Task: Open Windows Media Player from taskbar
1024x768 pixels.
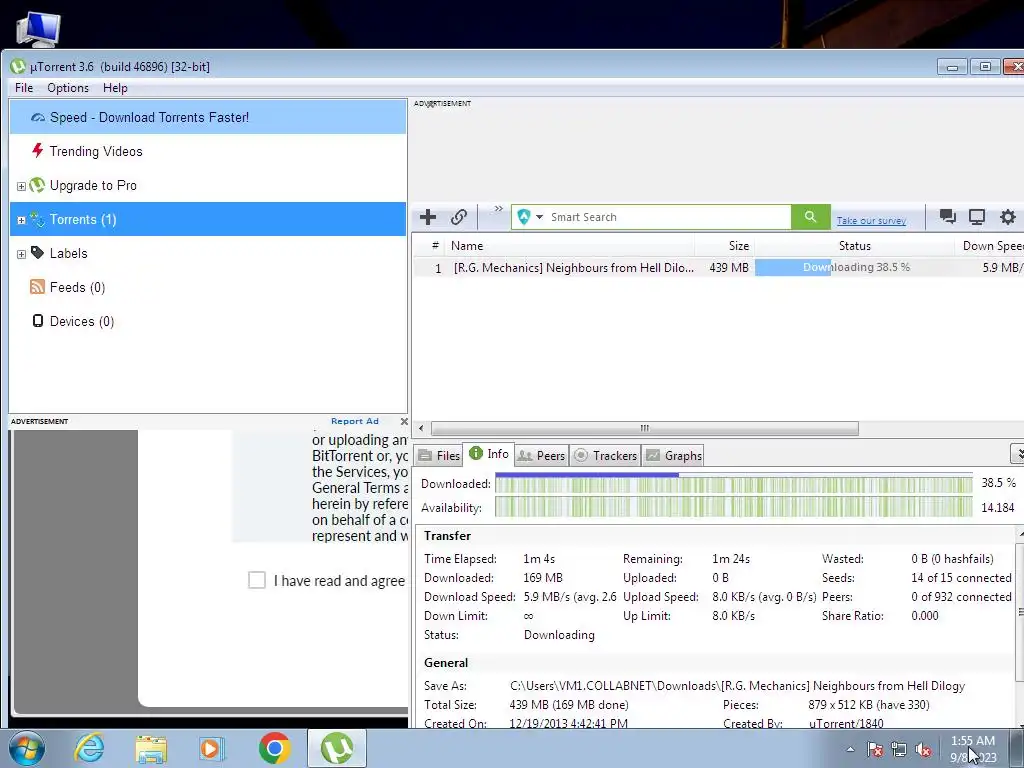Action: [212, 748]
